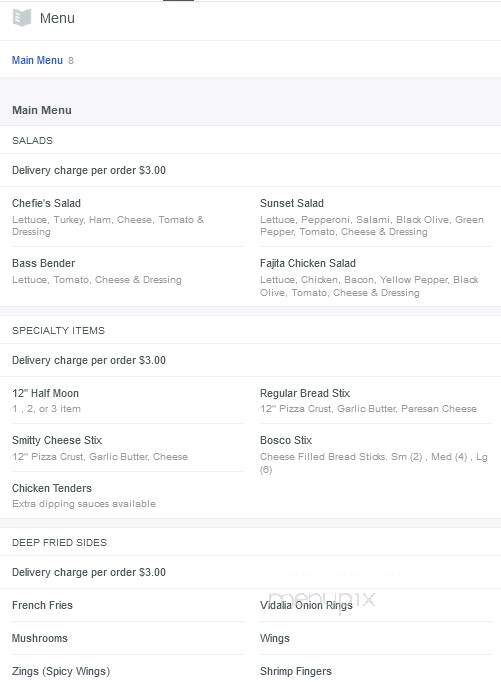Screen dimensions: 501x682
Task: Click the menu book icon
Action: [x=22, y=18]
